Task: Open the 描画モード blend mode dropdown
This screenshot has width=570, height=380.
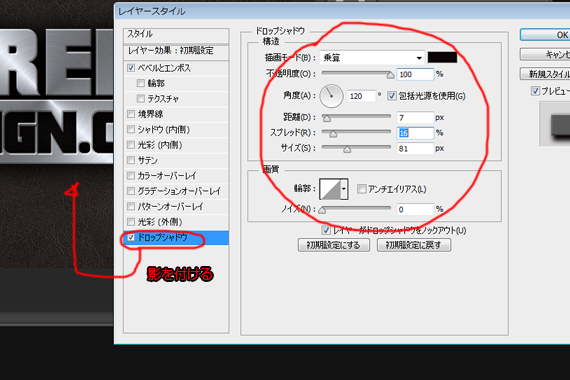Action: (x=372, y=57)
